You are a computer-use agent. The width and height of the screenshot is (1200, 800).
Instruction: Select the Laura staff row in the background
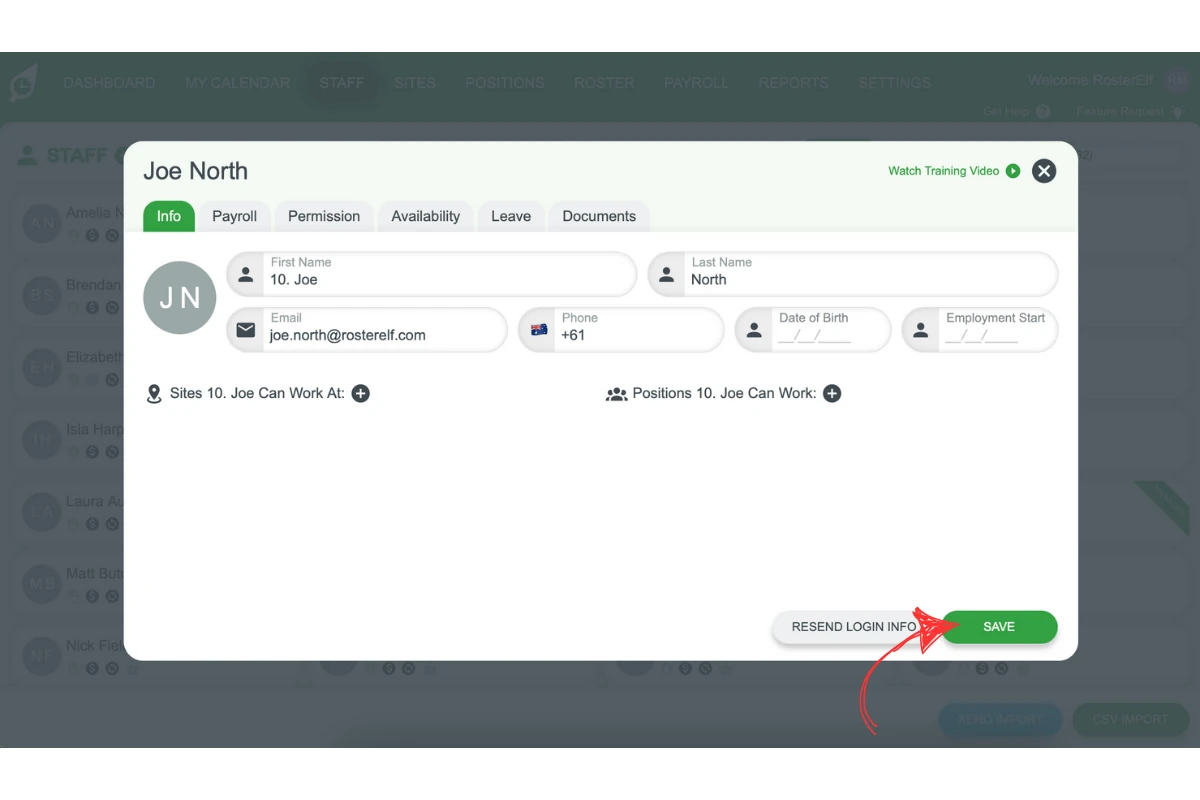pyautogui.click(x=70, y=511)
